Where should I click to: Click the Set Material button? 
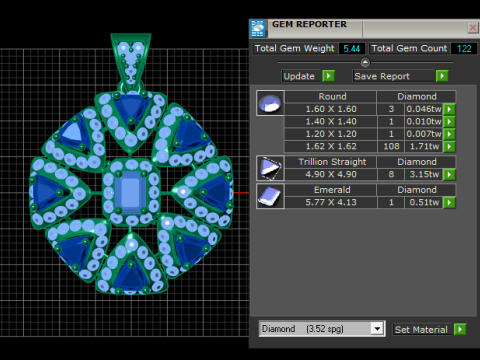coord(422,329)
